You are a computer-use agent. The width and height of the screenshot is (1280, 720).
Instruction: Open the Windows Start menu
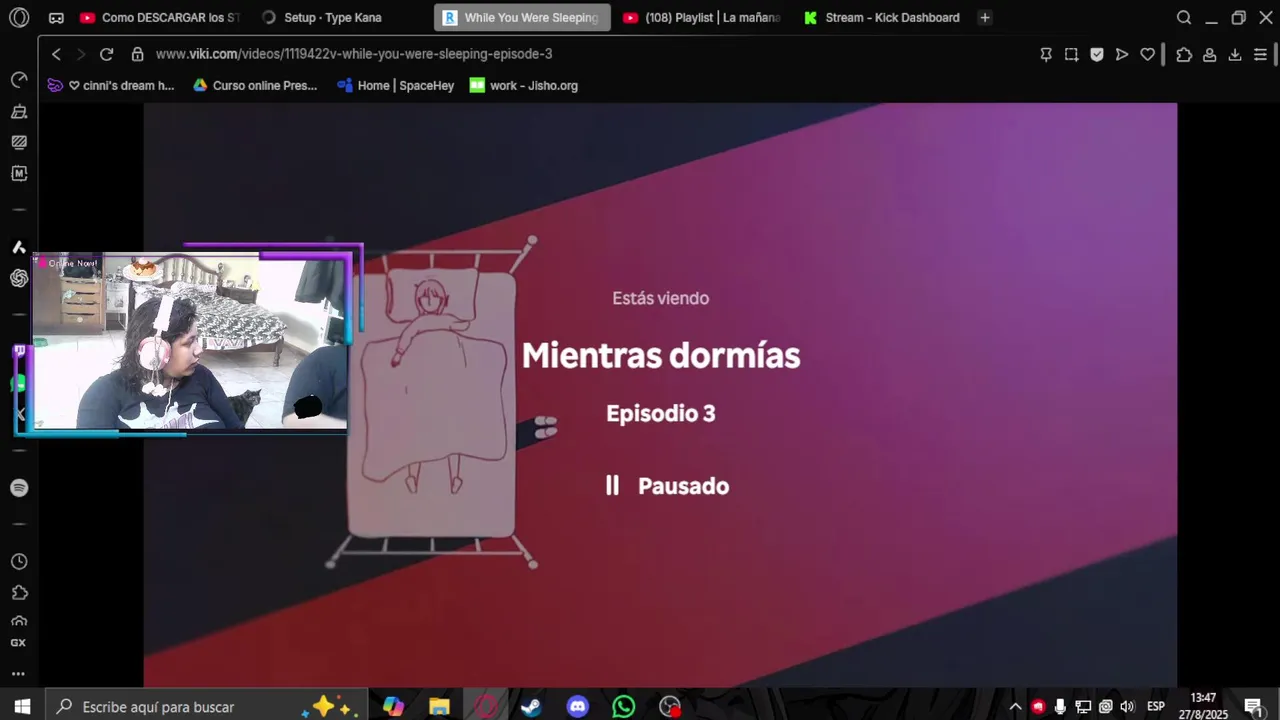pos(22,707)
